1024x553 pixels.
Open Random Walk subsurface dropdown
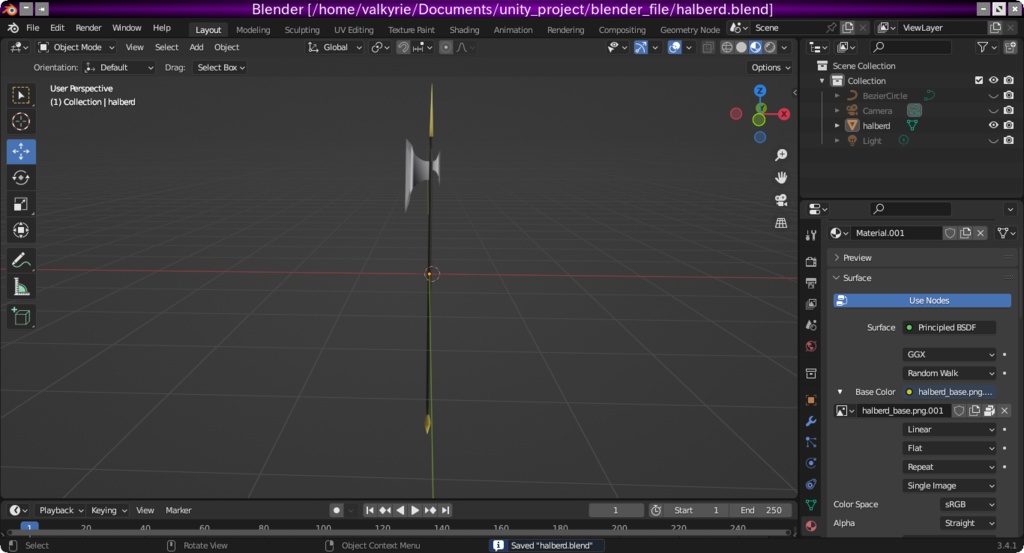(950, 373)
